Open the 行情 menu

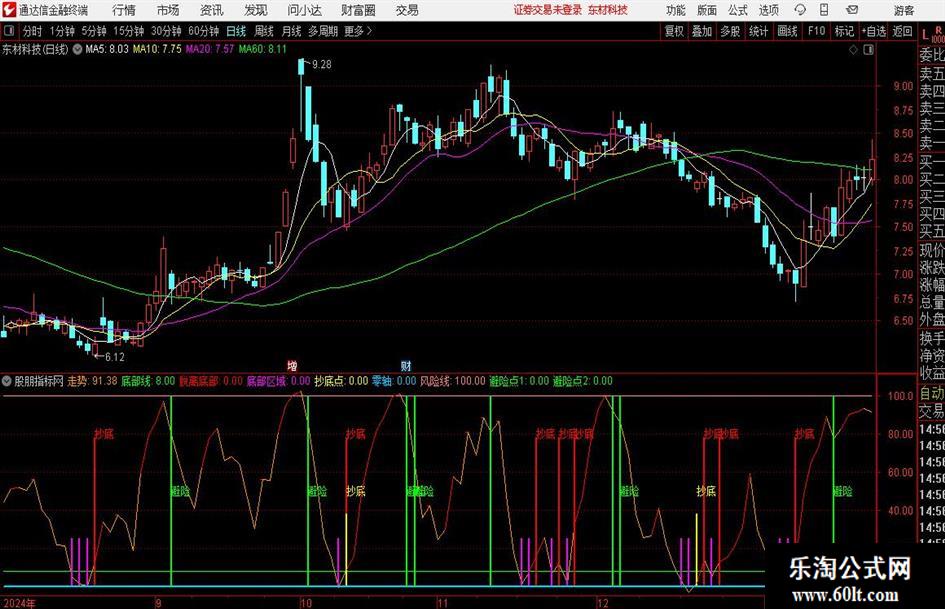click(x=124, y=10)
